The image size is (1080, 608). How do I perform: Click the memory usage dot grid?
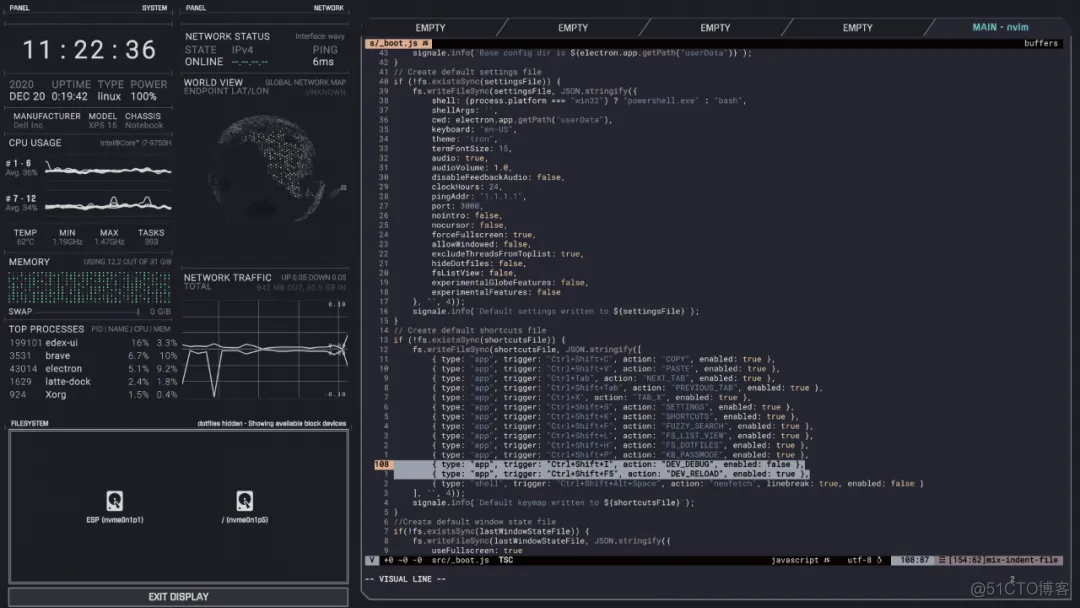(x=89, y=287)
